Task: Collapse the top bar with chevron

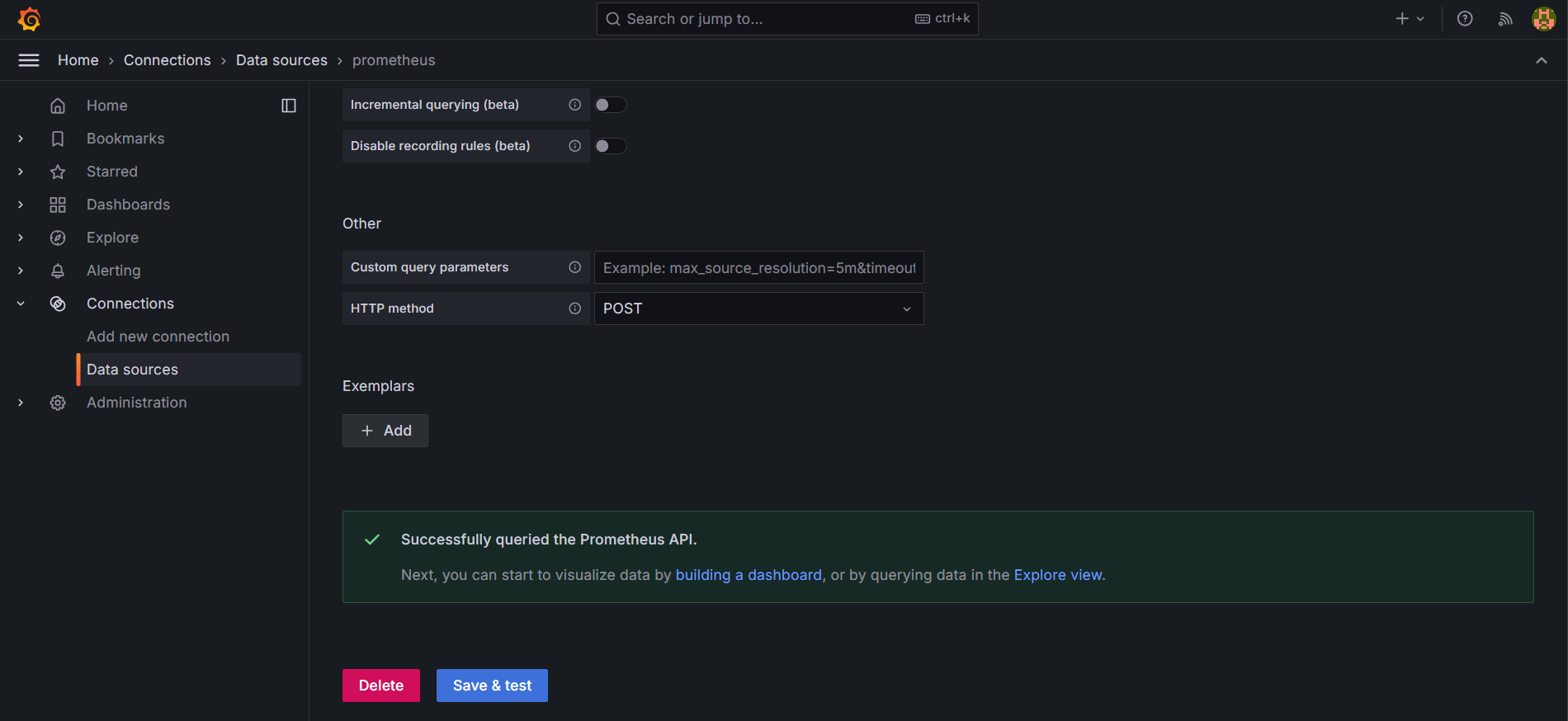Action: pos(1542,60)
